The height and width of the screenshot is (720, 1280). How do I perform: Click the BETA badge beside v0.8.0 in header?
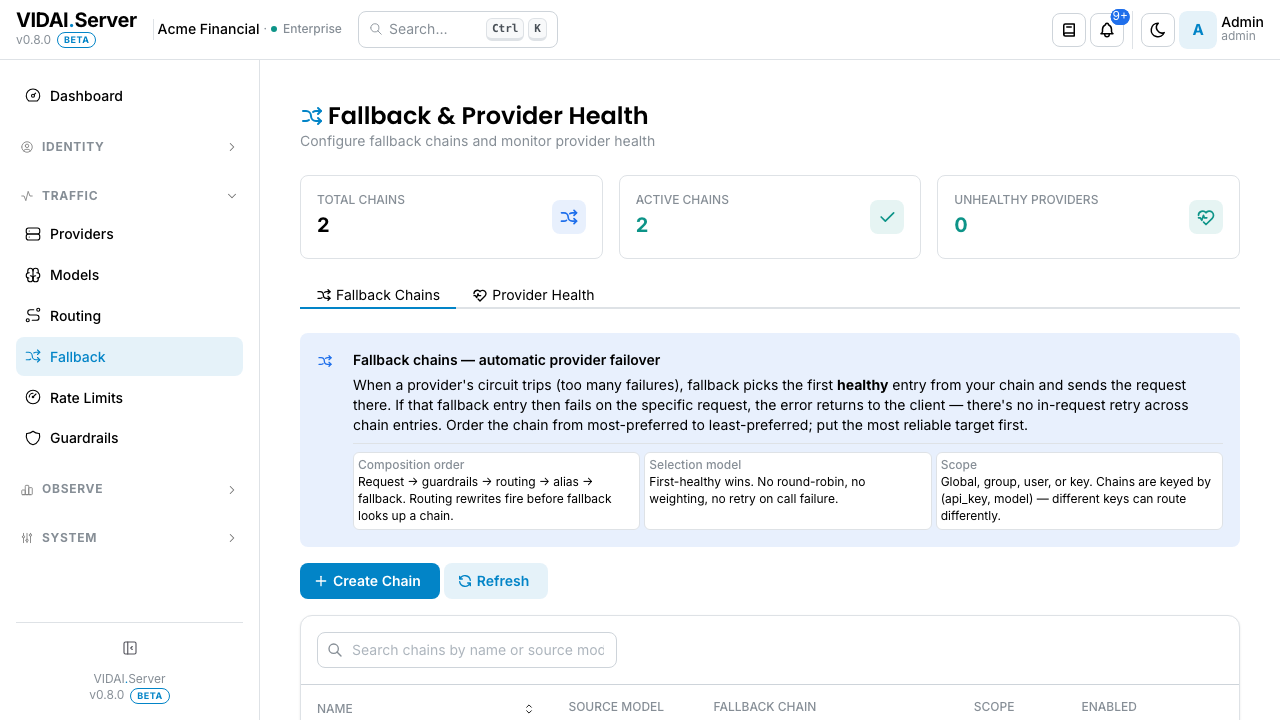[77, 40]
